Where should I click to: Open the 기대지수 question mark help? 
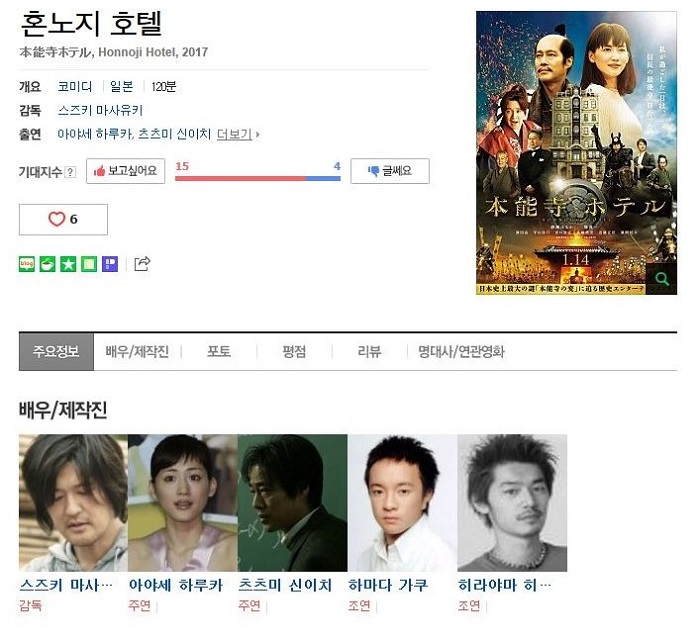click(71, 171)
